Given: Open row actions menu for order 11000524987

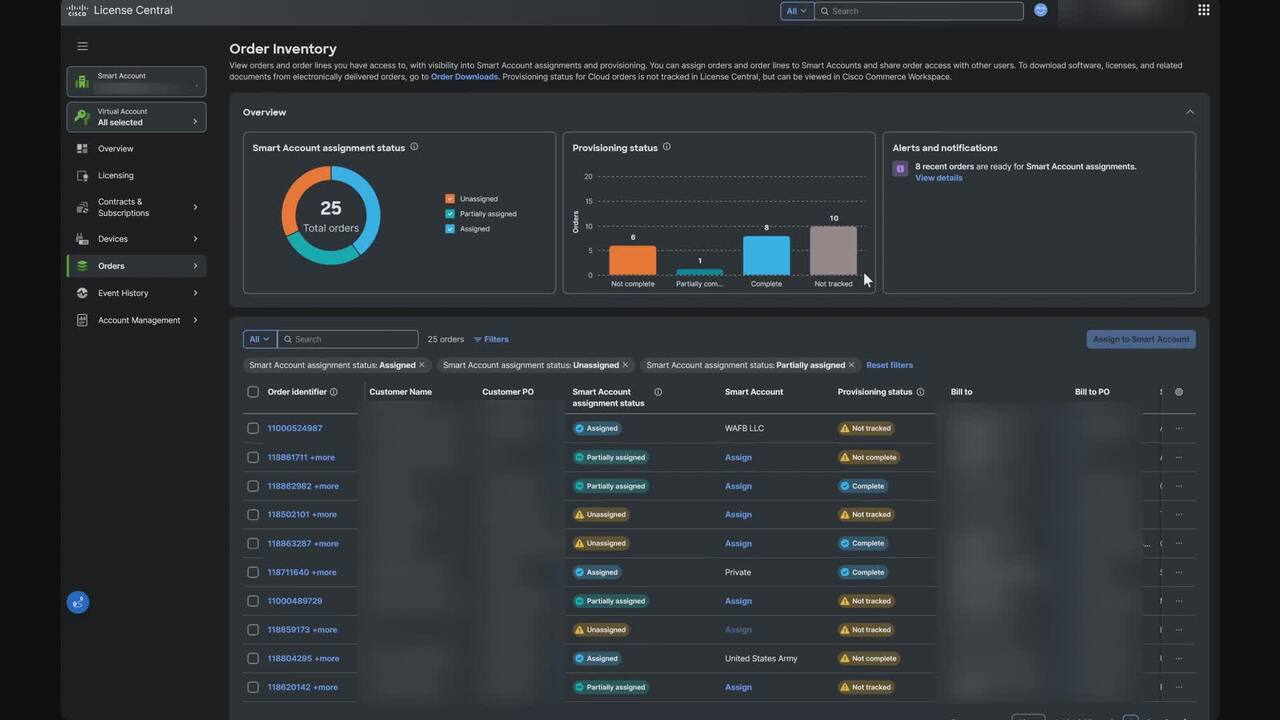Looking at the screenshot, I should (x=1179, y=428).
